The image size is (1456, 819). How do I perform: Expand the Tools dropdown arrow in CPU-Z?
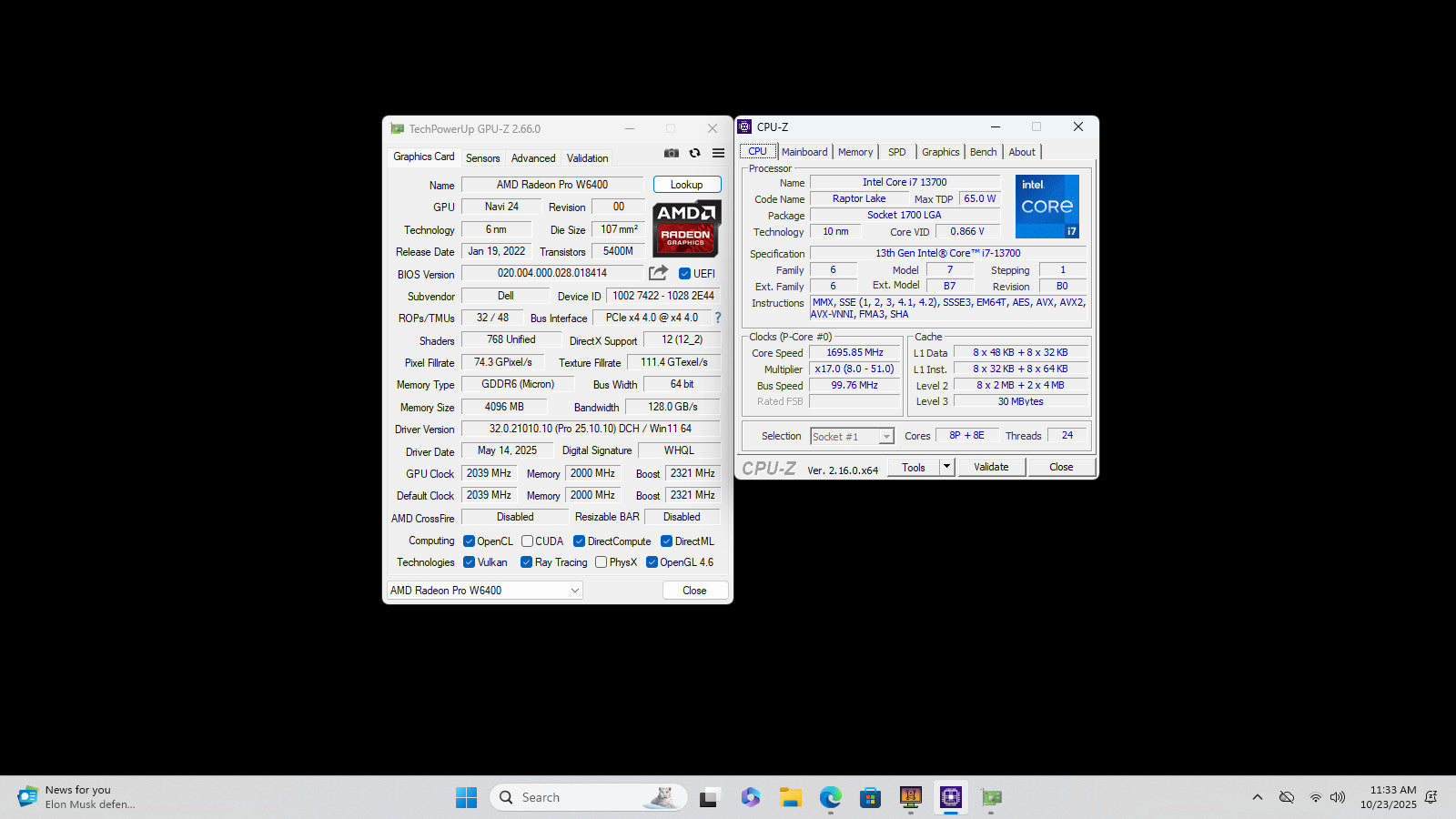click(x=946, y=467)
